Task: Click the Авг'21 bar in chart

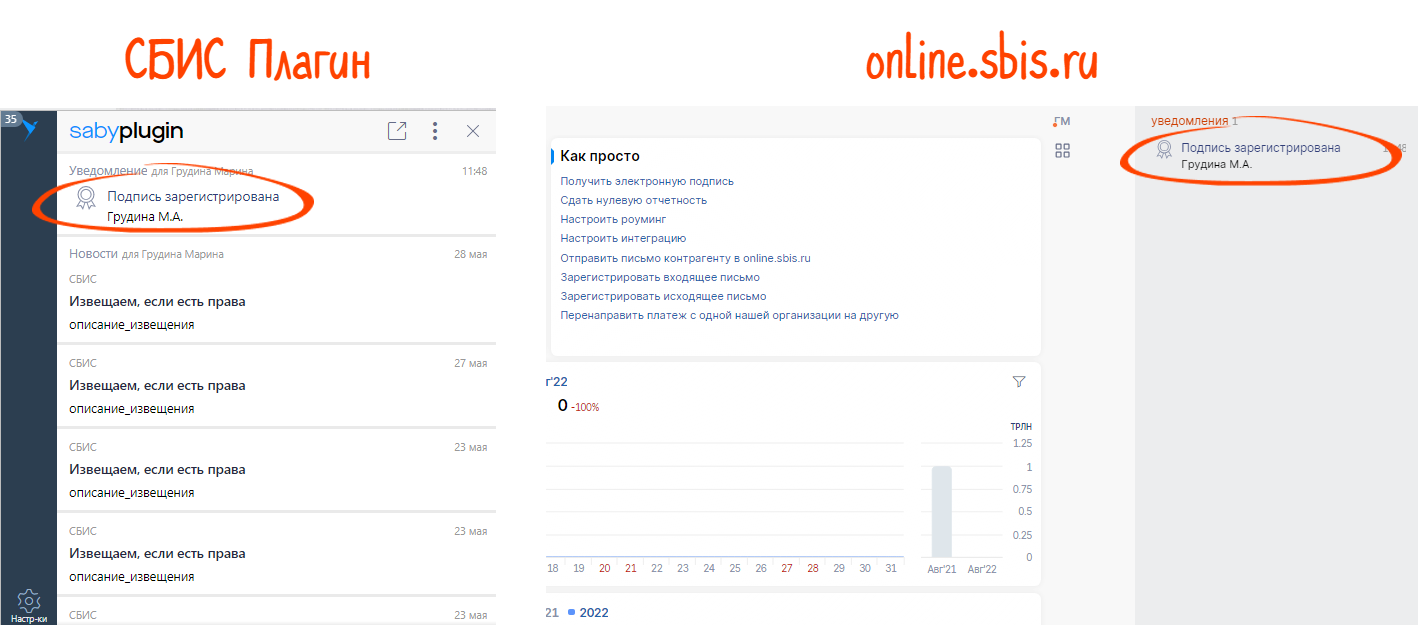Action: click(941, 511)
